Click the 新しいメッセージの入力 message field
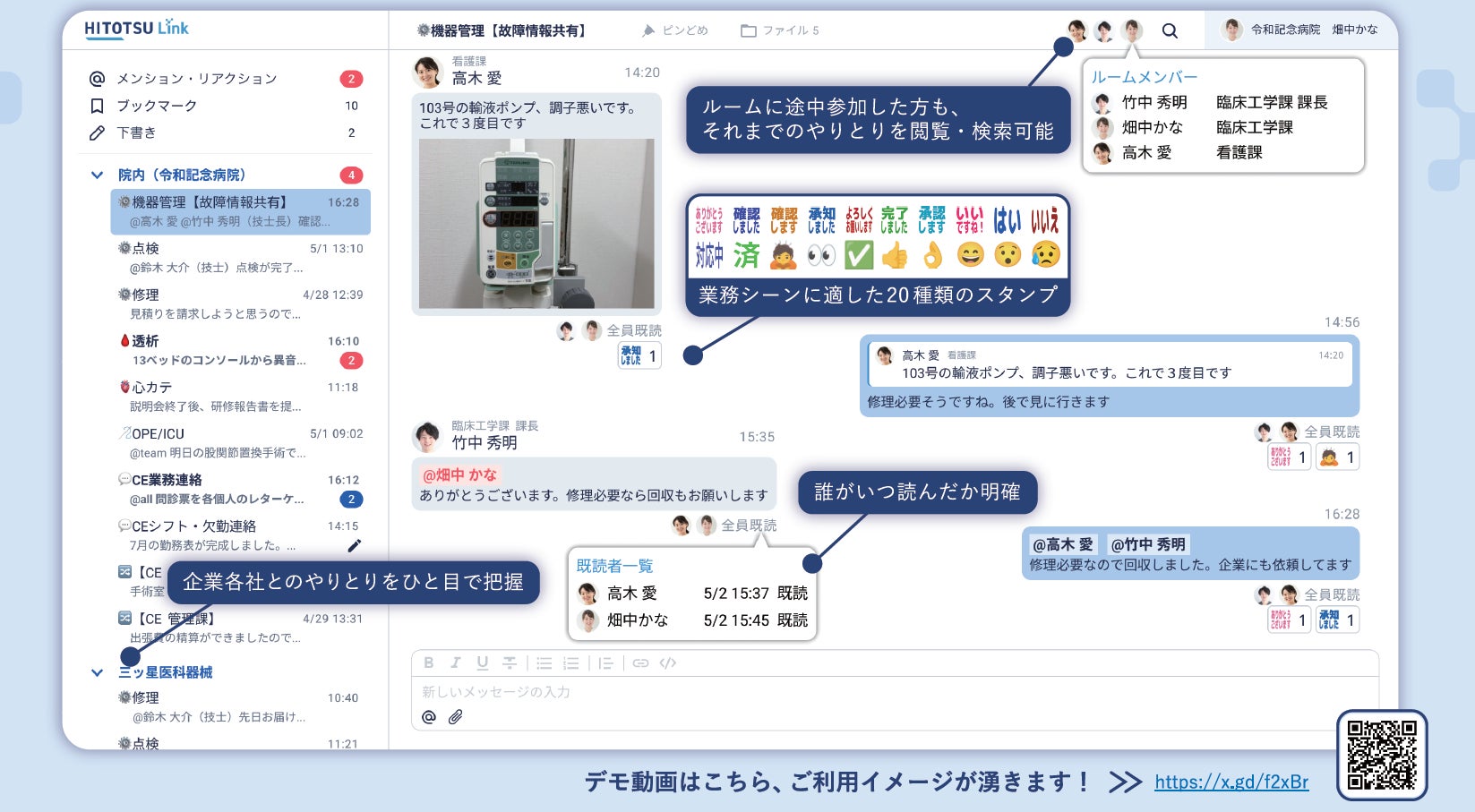1475x812 pixels. coord(895,692)
